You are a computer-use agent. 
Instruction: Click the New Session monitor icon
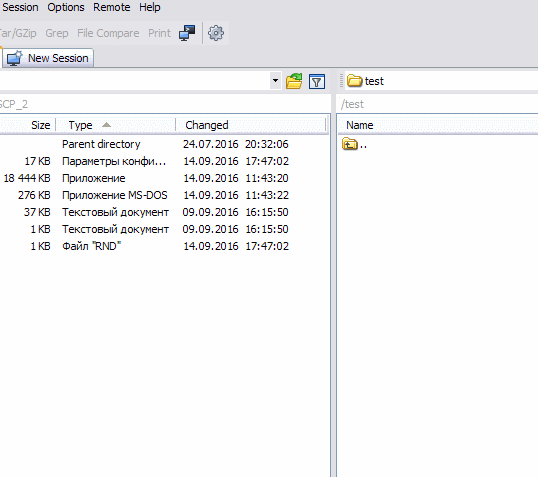(14, 58)
